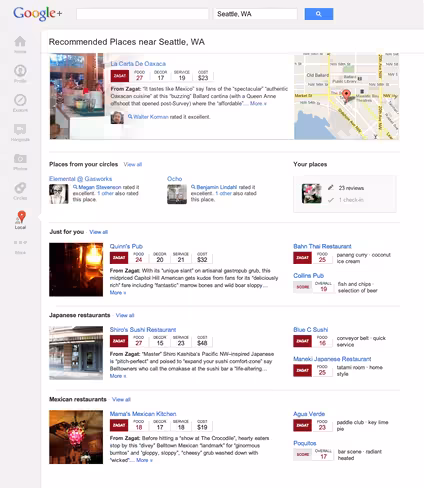The height and width of the screenshot is (488, 424).
Task: Click the Zagat badge for La Carta De Oaxaca
Action: pyautogui.click(x=120, y=76)
